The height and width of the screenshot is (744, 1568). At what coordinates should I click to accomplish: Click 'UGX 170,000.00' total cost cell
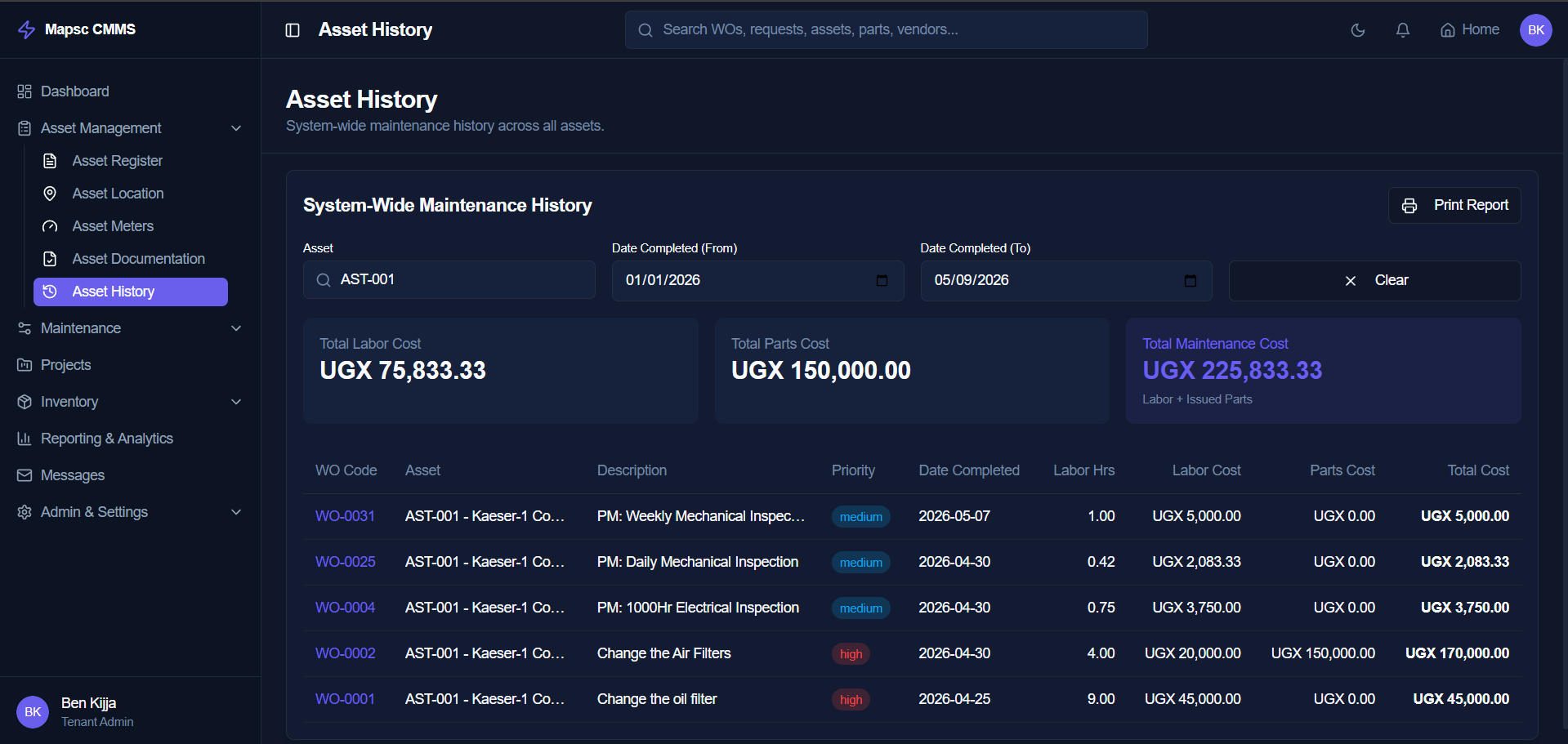point(1457,653)
